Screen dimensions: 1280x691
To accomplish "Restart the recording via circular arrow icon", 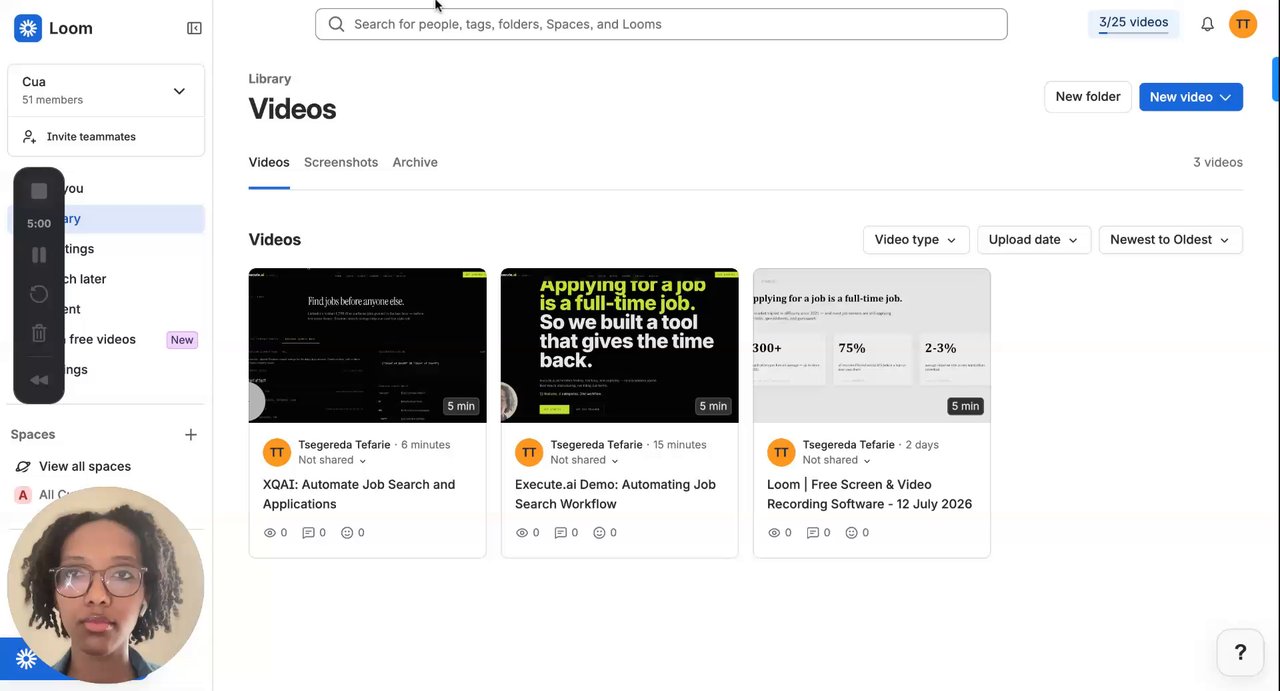I will (39, 294).
